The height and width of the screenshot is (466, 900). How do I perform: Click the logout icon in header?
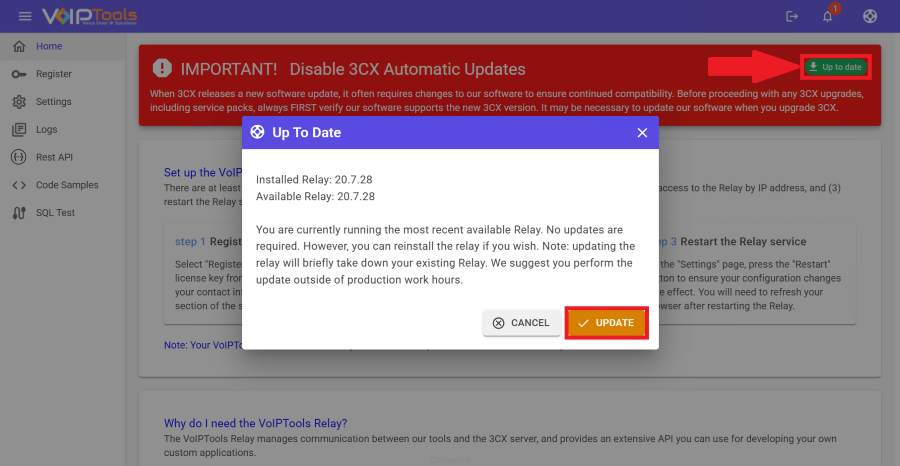pos(793,16)
